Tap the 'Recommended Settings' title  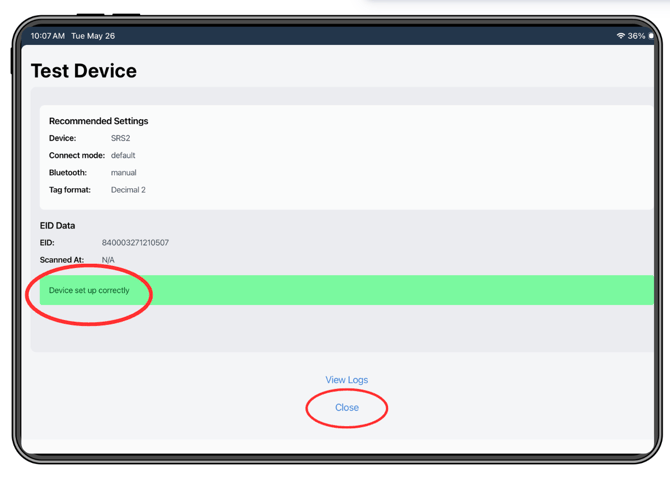(98, 121)
